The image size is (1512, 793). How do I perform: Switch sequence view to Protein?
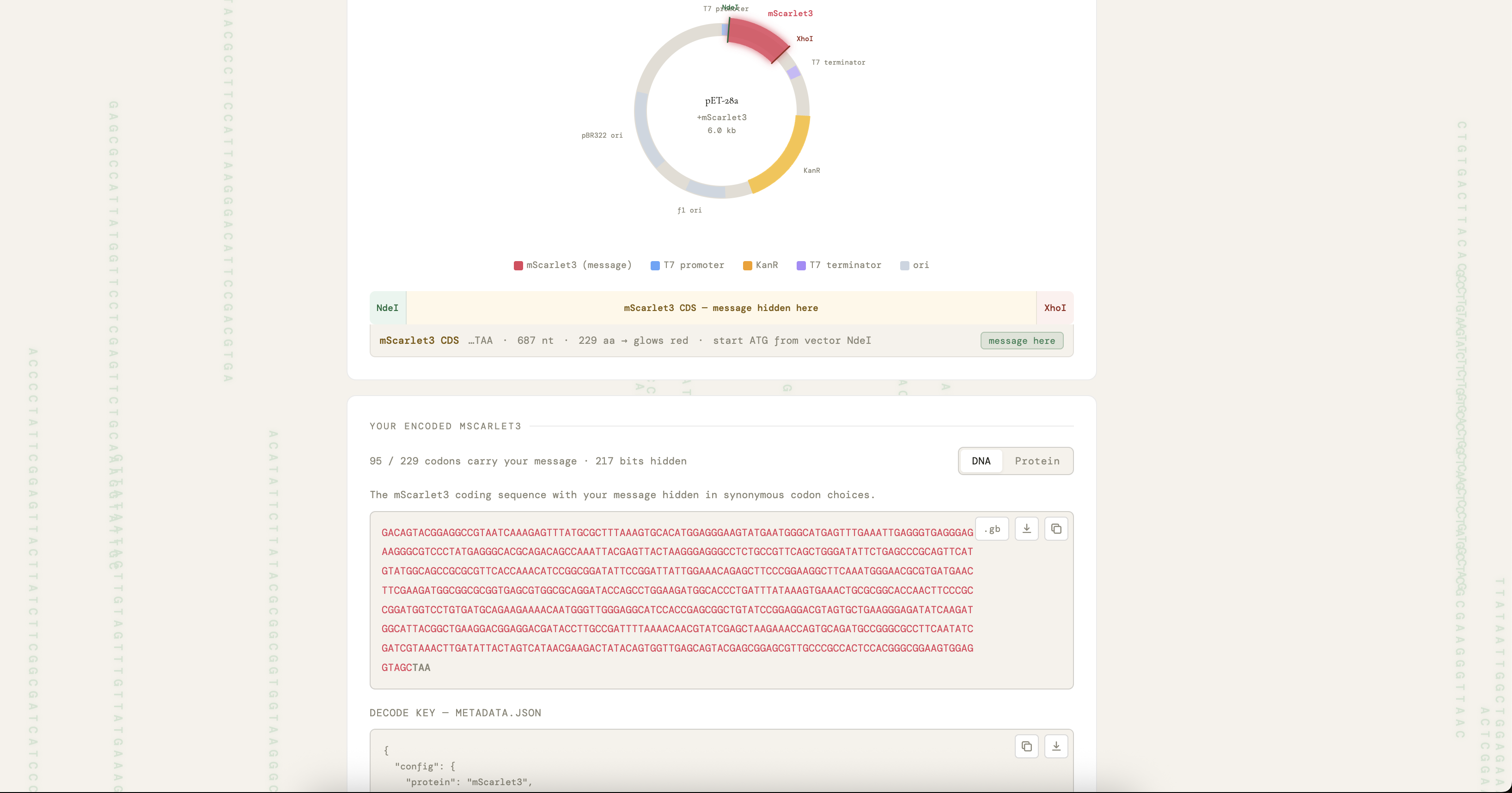tap(1037, 461)
